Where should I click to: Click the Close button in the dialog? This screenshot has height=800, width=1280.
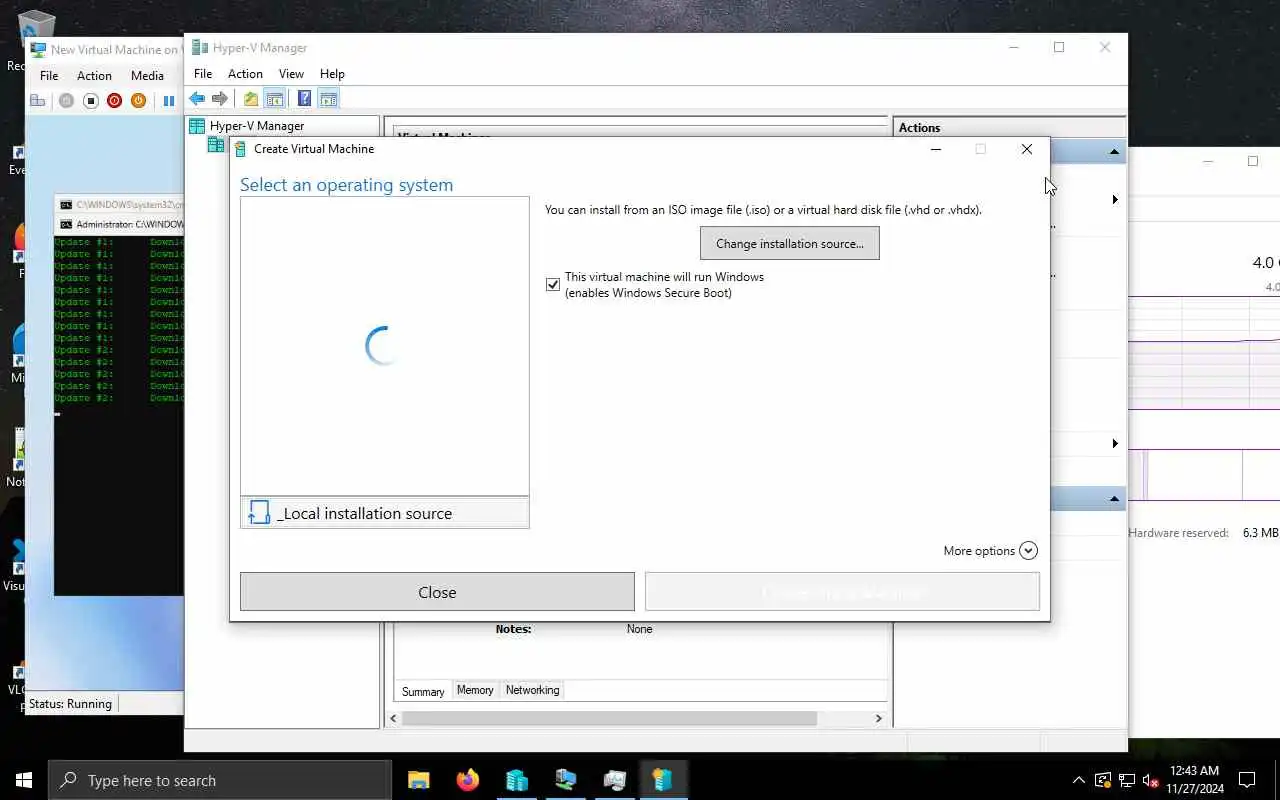pos(437,592)
